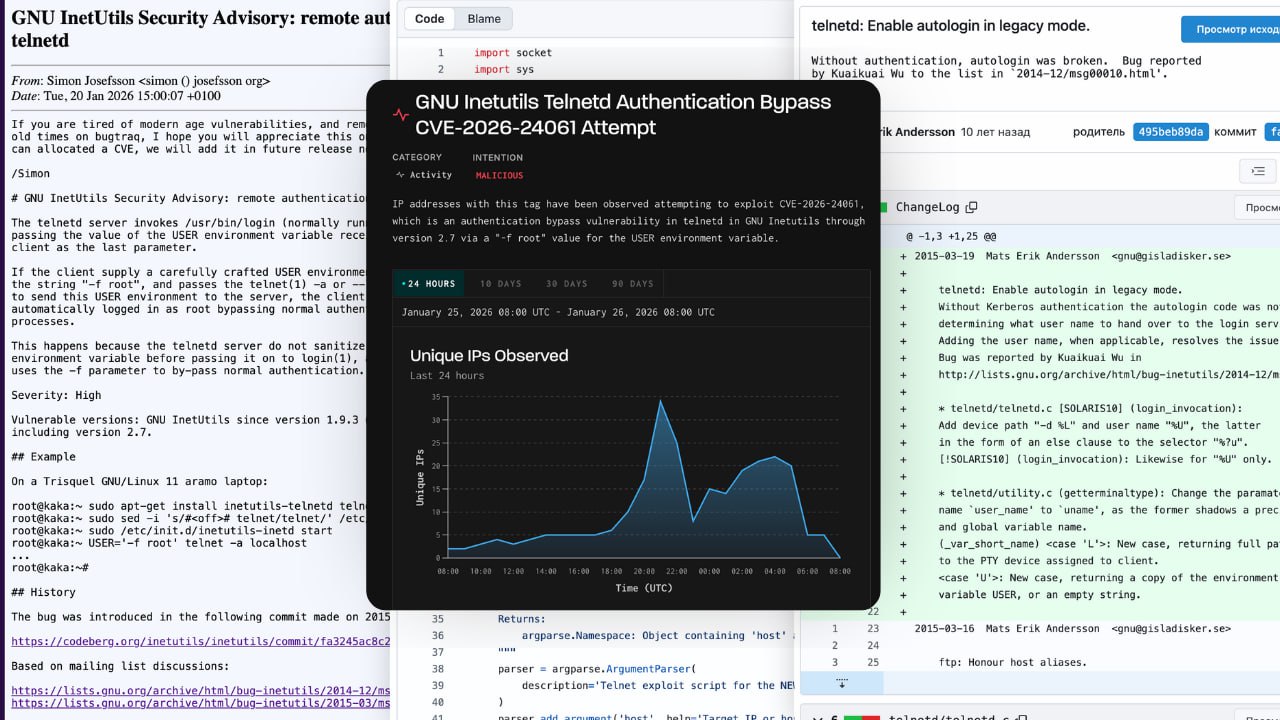Click the 'Returns:' docstring line in code

tap(522, 619)
